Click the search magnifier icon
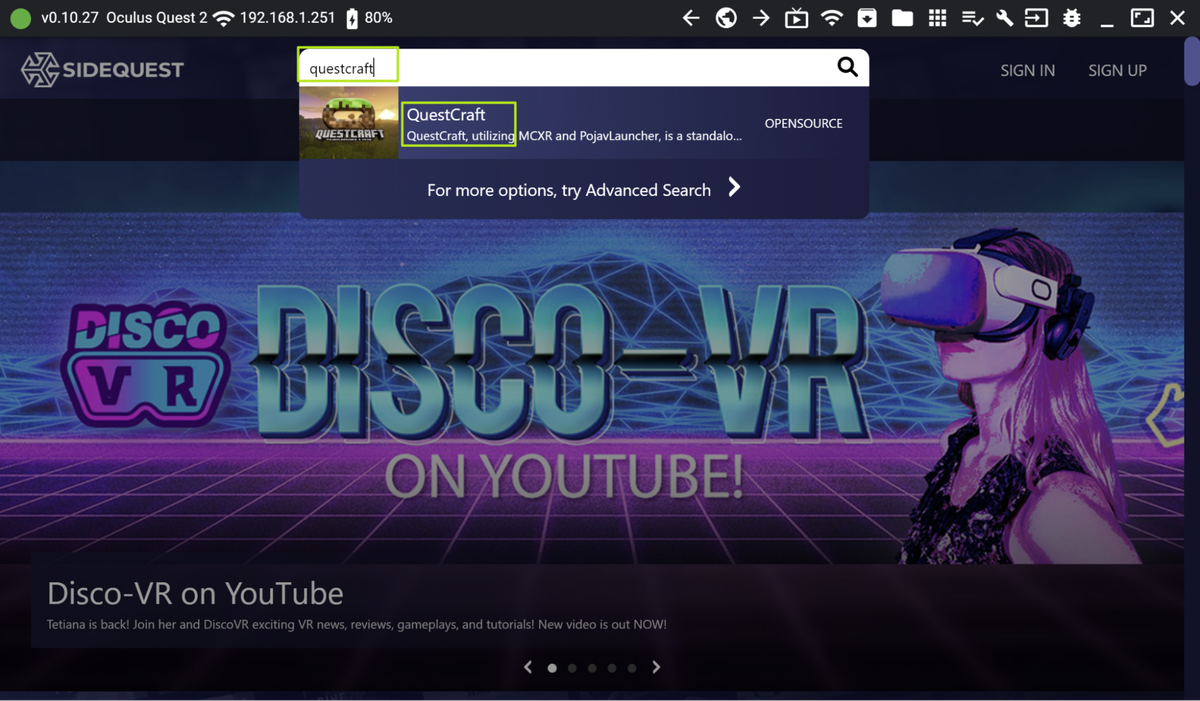Screen dimensions: 1200x701 [x=847, y=66]
